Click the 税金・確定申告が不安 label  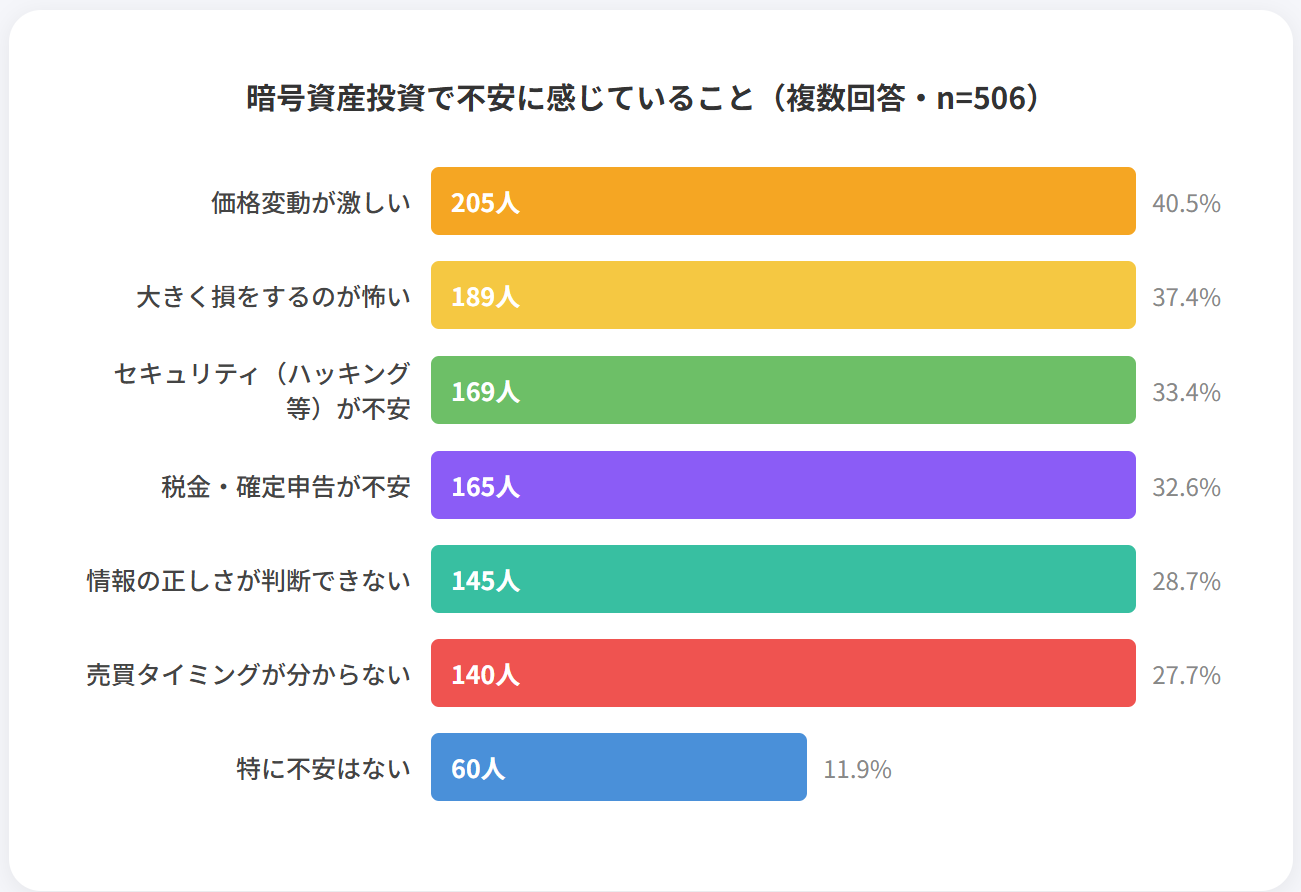286,487
